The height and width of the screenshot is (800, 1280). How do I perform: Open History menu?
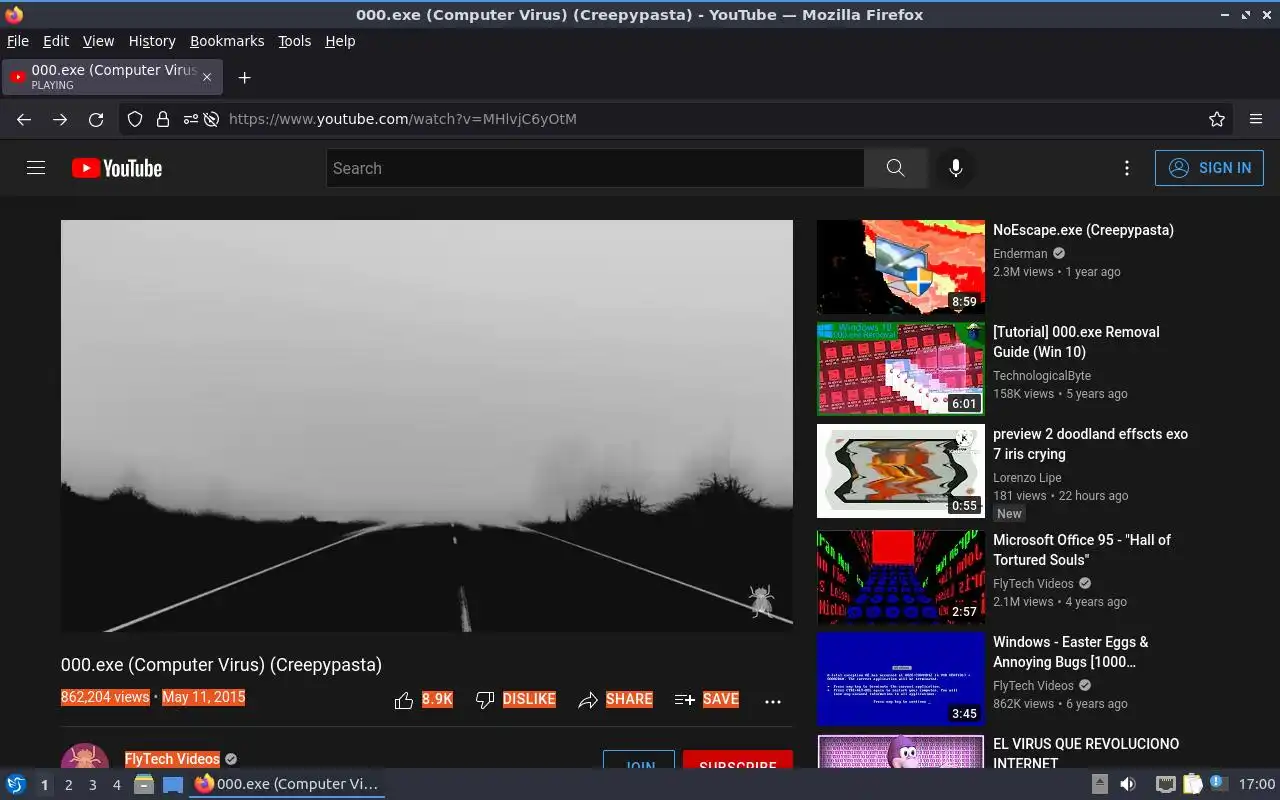tap(152, 41)
